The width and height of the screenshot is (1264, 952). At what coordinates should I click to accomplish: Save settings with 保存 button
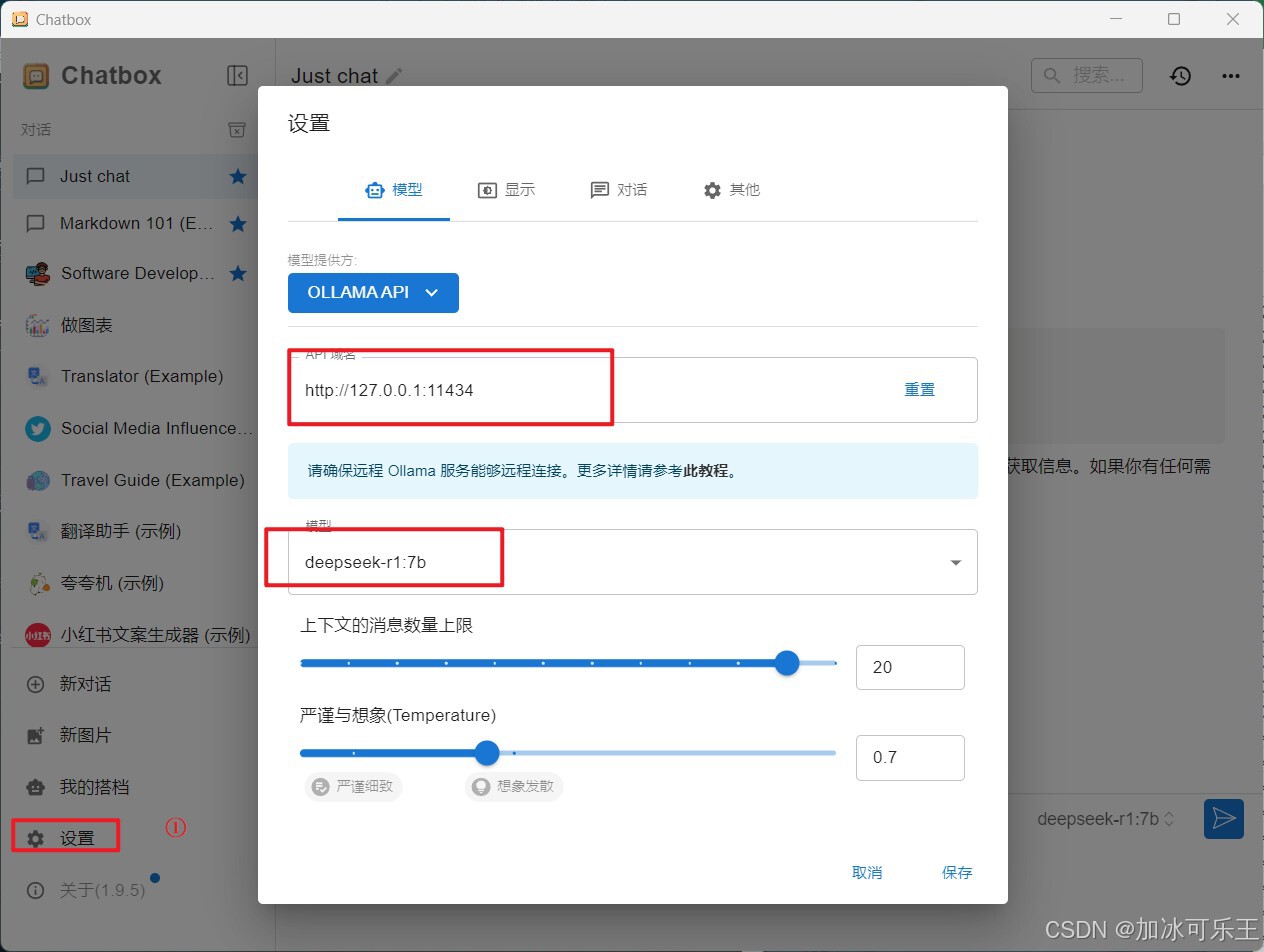(x=956, y=871)
